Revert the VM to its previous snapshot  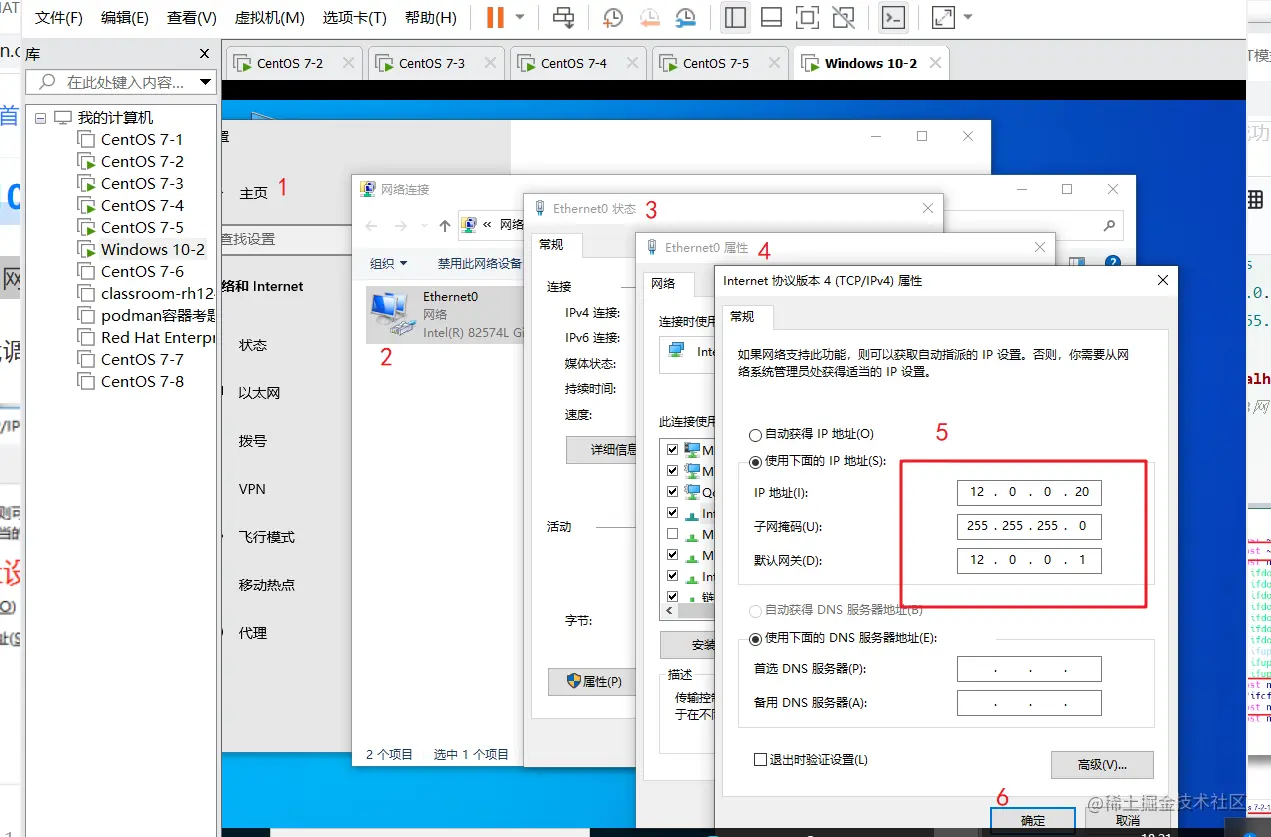pyautogui.click(x=649, y=18)
